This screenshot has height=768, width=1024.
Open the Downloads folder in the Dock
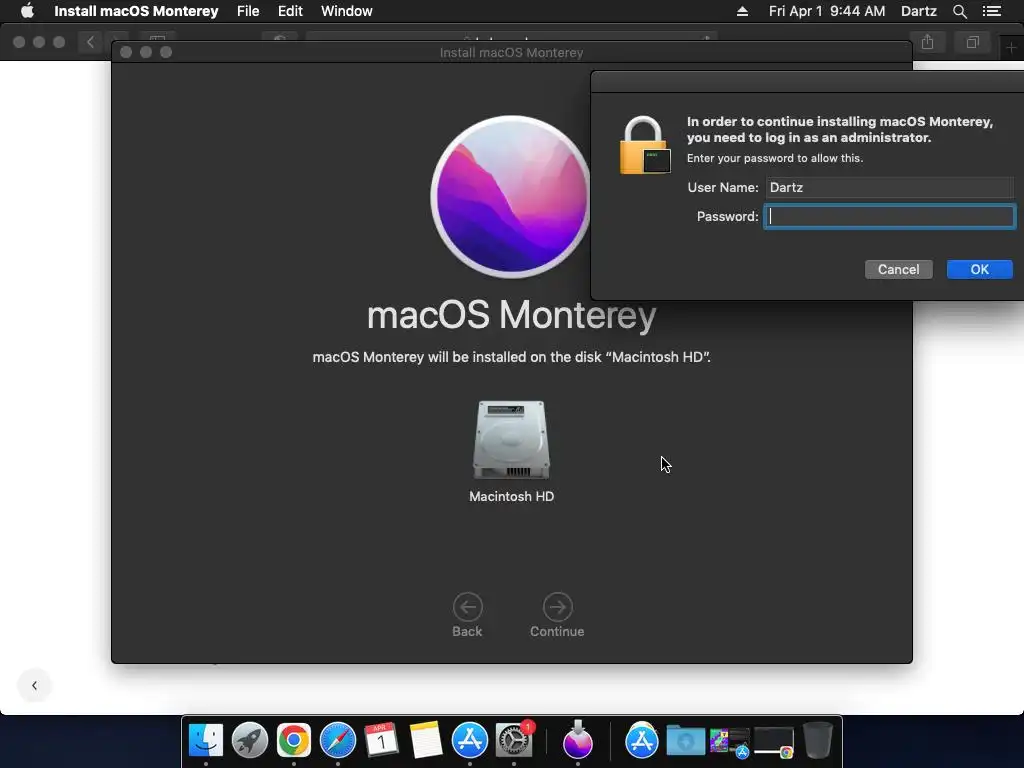686,741
